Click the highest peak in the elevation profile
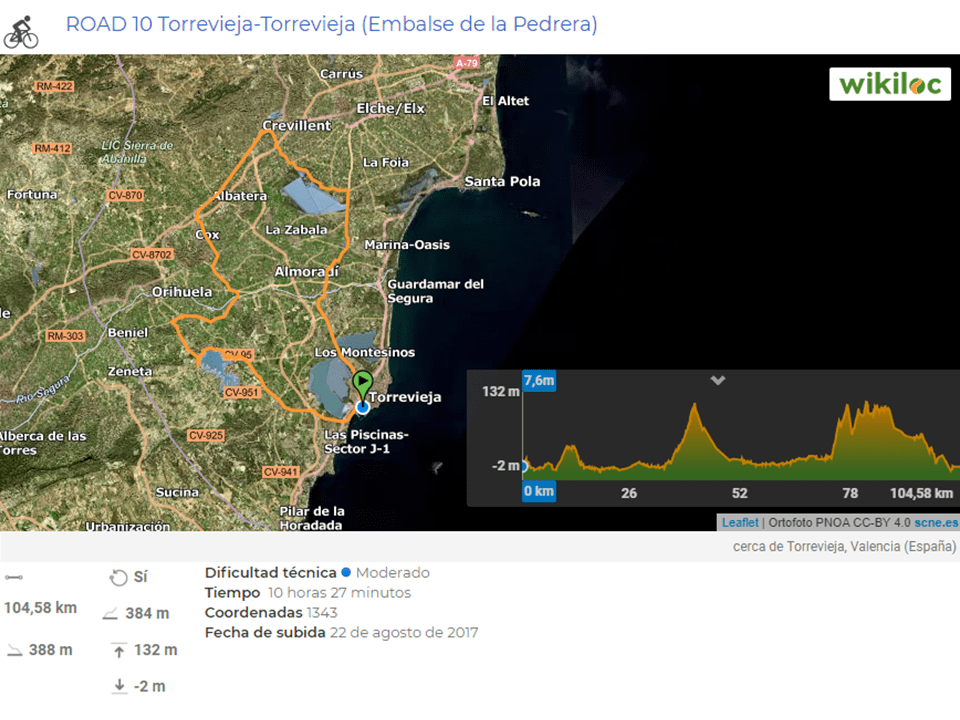Image resolution: width=960 pixels, height=720 pixels. (x=696, y=405)
